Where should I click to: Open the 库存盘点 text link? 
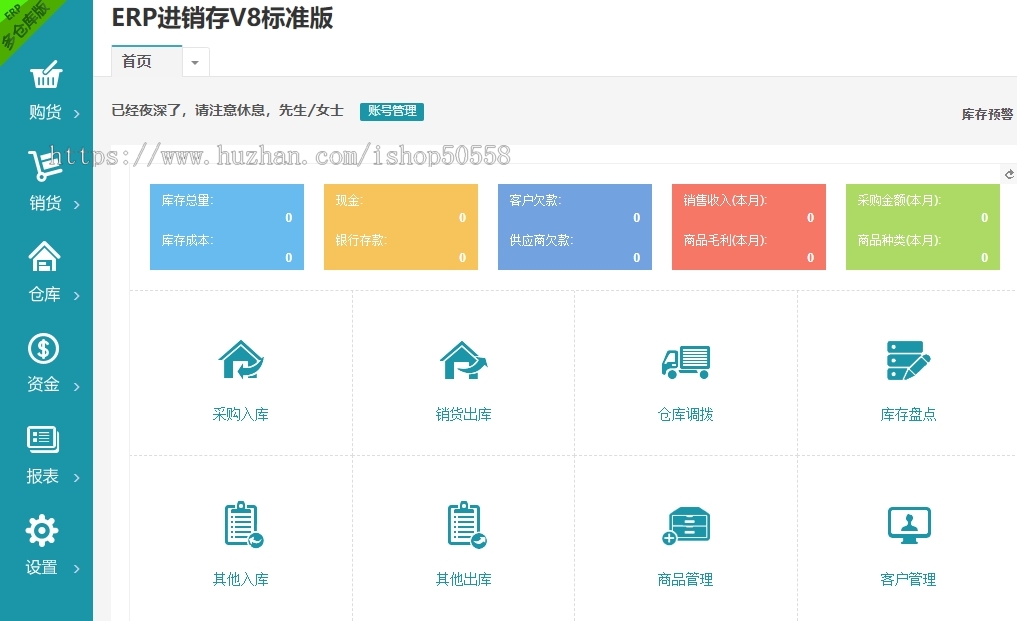click(908, 414)
